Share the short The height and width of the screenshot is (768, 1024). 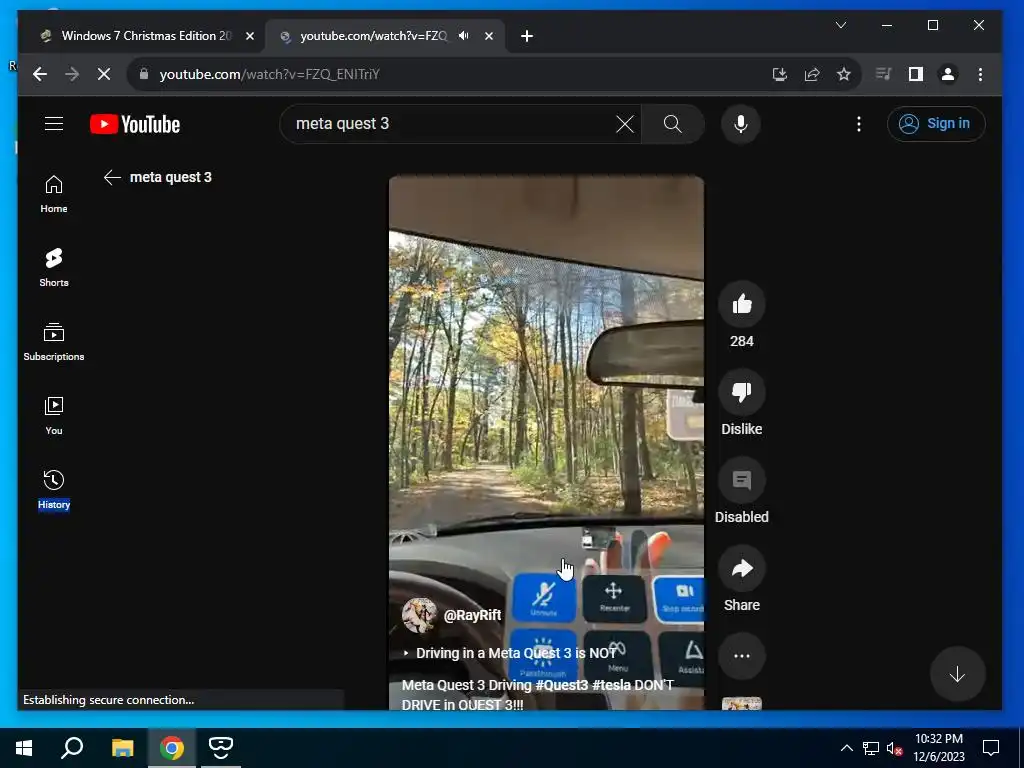point(741,568)
